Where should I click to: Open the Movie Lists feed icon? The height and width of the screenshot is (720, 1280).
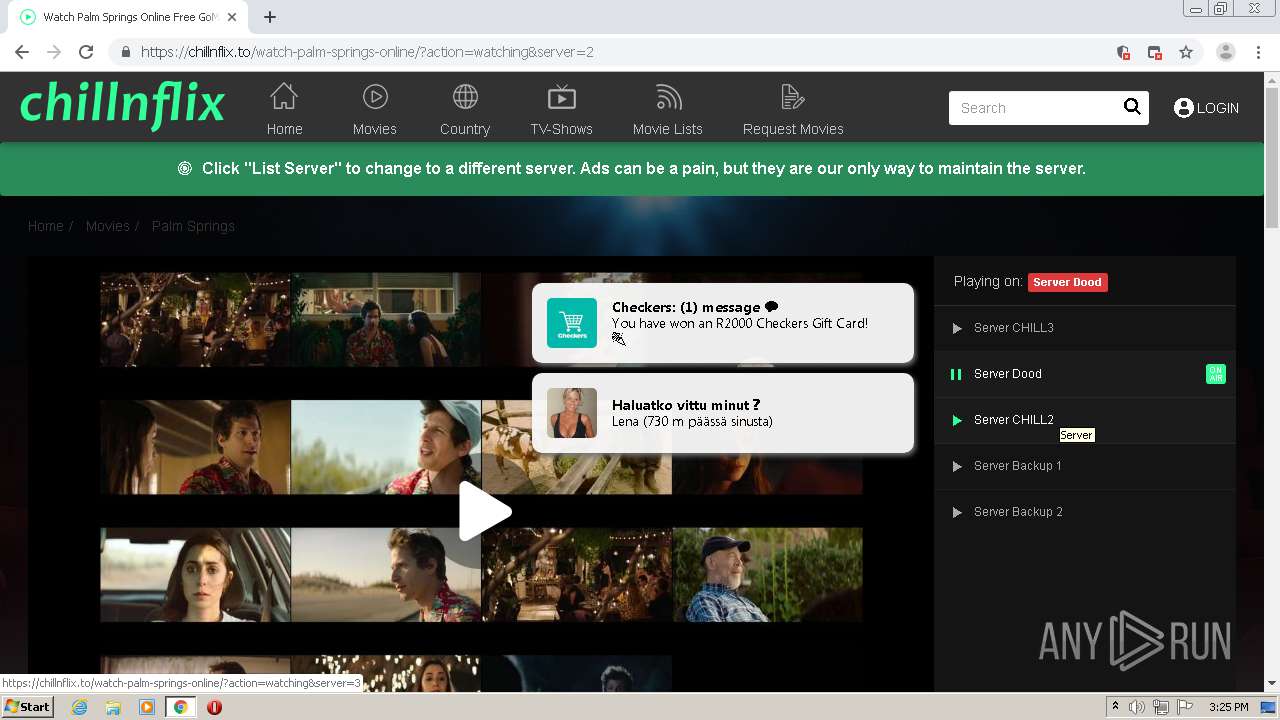click(668, 97)
